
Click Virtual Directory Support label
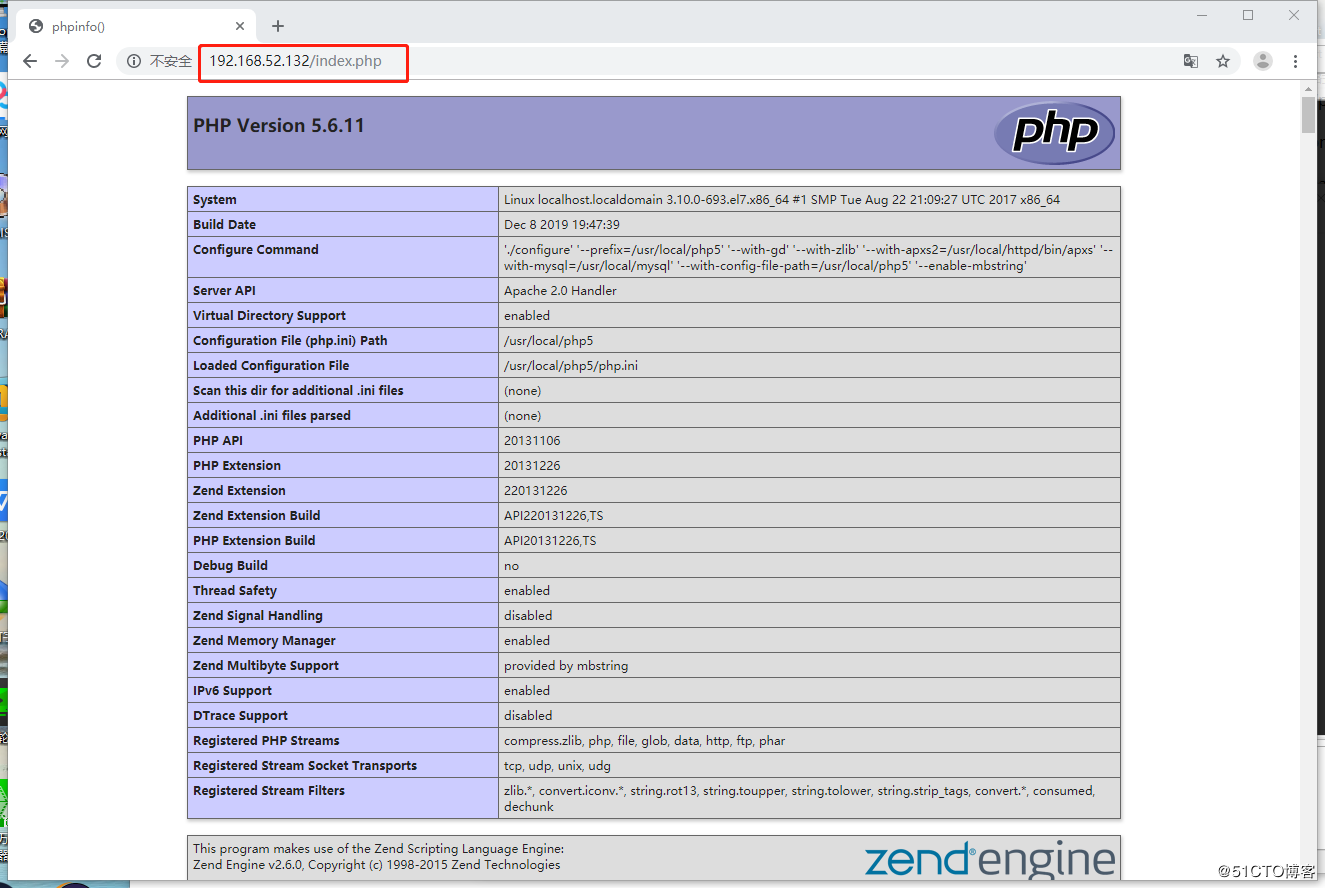click(x=269, y=316)
